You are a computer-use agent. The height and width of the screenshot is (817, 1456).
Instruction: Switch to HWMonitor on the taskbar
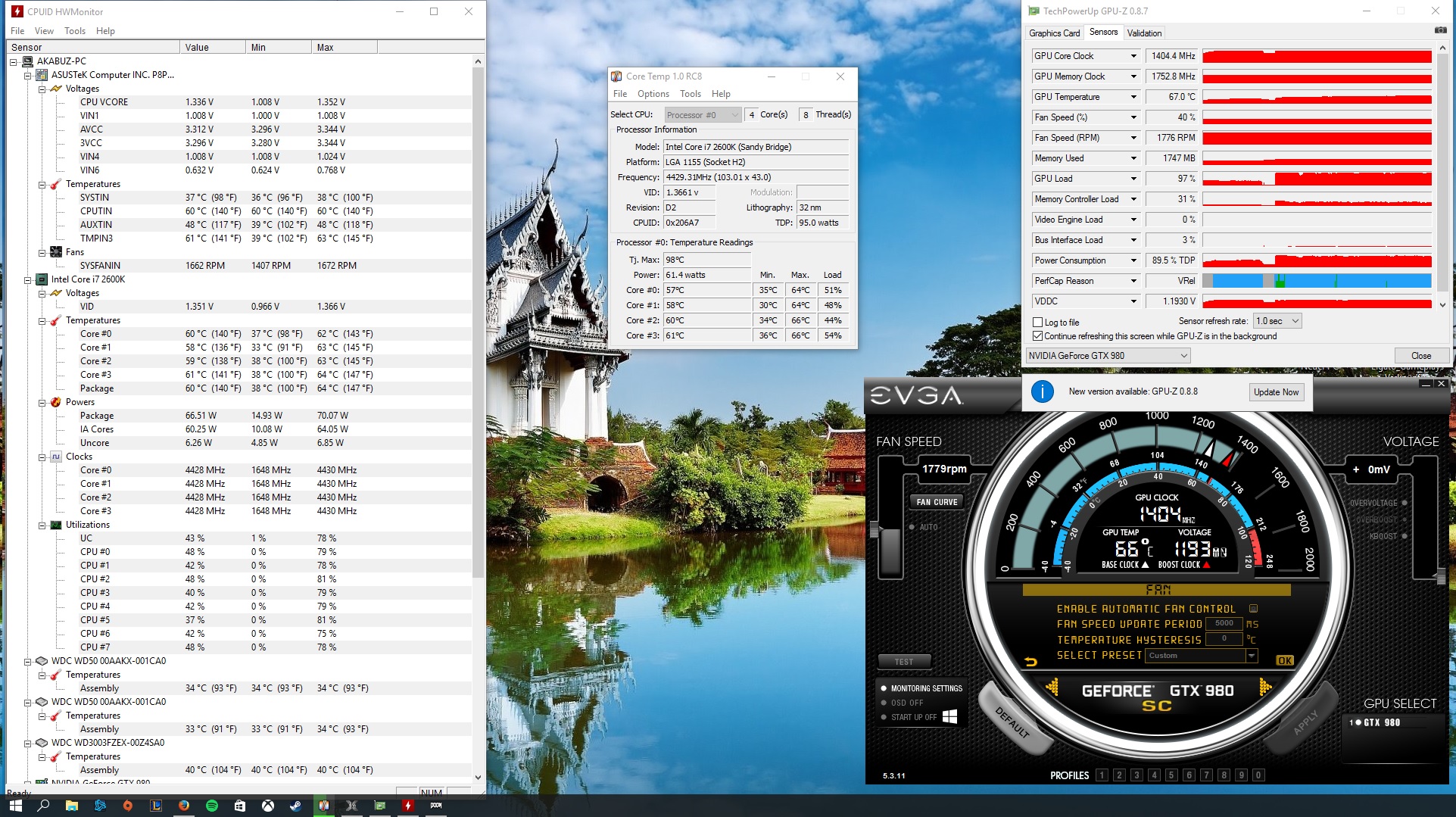click(407, 806)
